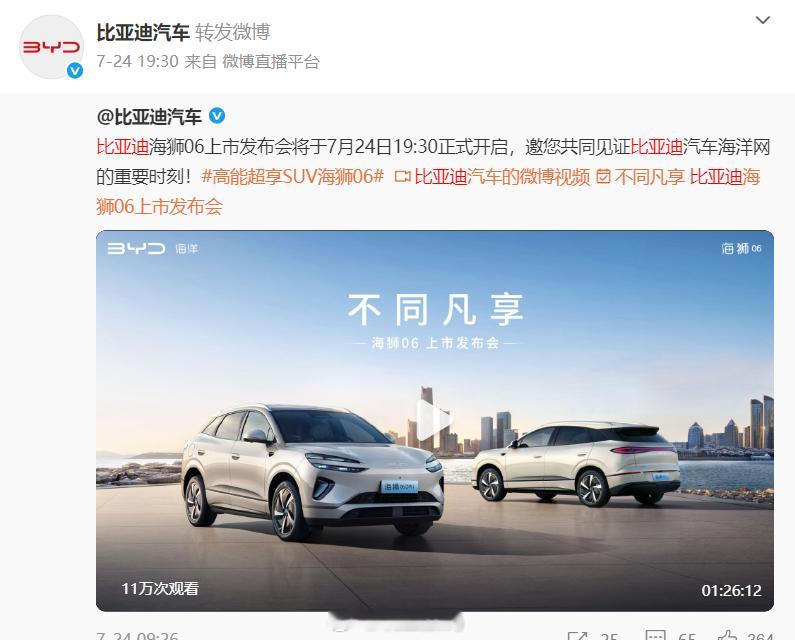Click the blue verified badge on avatar
795x640 pixels.
click(75, 71)
